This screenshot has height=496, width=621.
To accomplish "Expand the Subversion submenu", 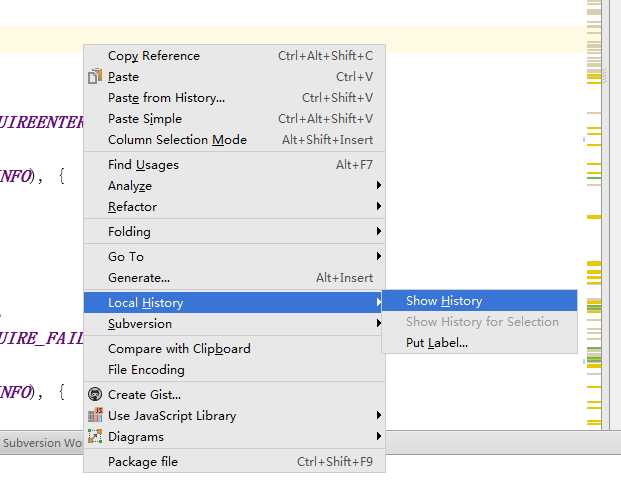I will tap(234, 324).
